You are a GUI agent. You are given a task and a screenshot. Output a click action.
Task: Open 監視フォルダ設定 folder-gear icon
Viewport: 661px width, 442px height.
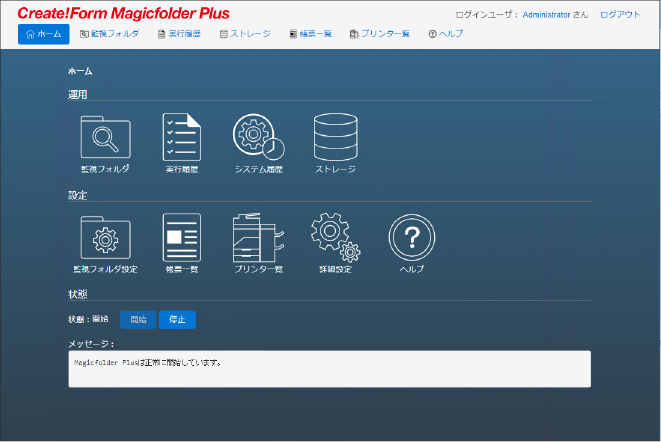[x=105, y=237]
